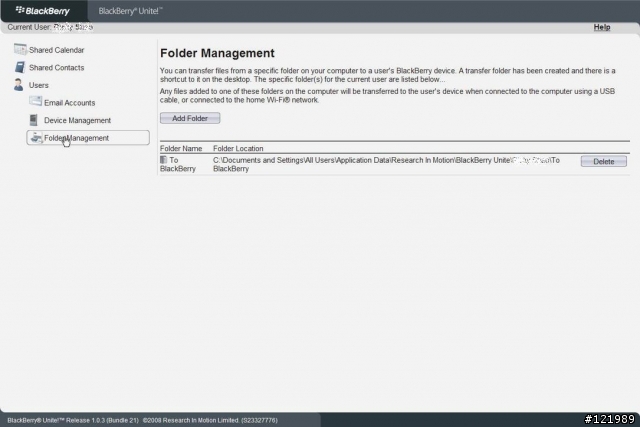Switch to the BlackBerry Unite! header tab
This screenshot has height=427, width=640.
click(x=130, y=11)
